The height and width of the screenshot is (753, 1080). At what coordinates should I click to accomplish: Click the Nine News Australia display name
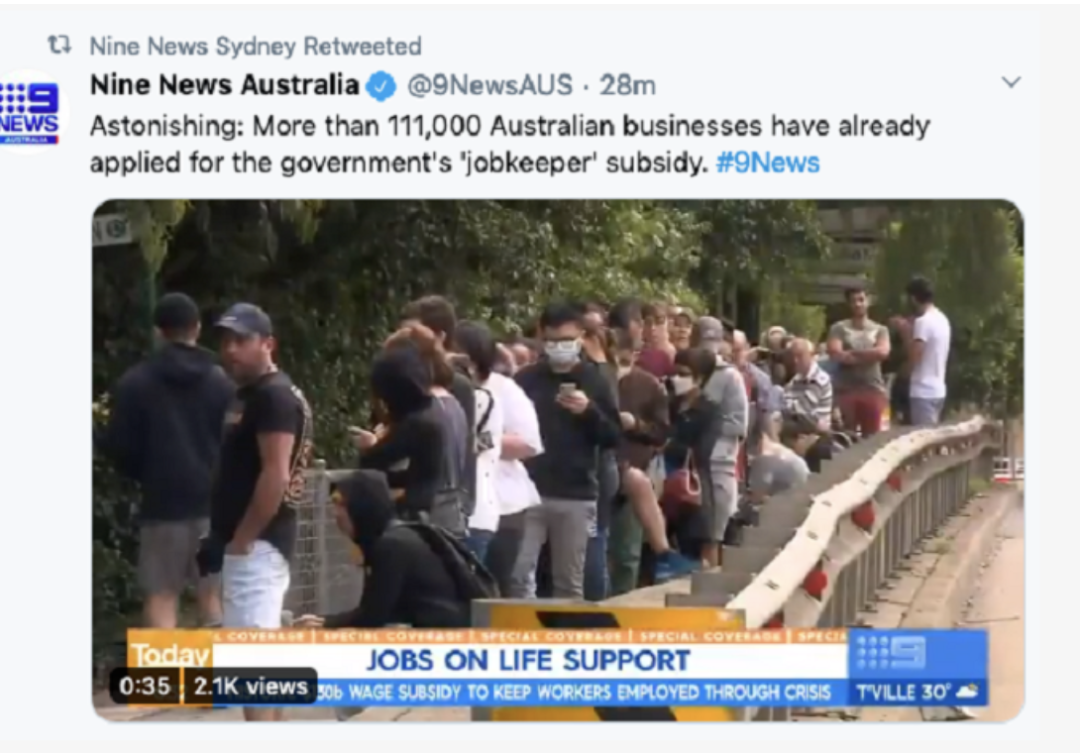pyautogui.click(x=225, y=85)
